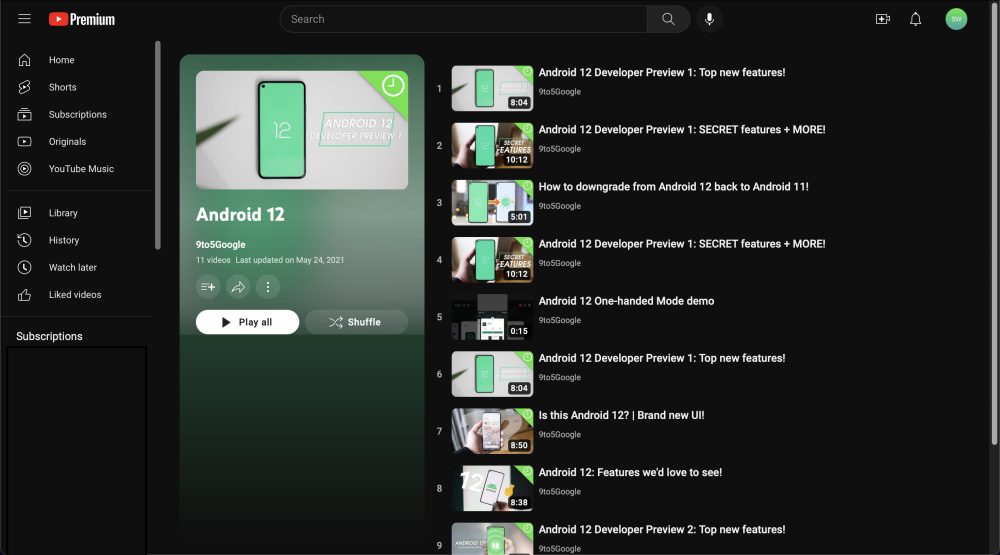Image resolution: width=1000 pixels, height=555 pixels.
Task: Activate voice search microphone
Action: (x=709, y=19)
